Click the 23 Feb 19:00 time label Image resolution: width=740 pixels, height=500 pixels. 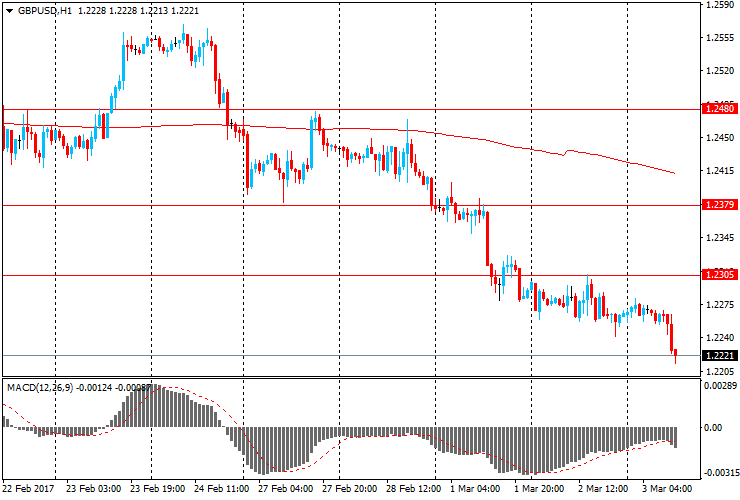click(x=158, y=488)
